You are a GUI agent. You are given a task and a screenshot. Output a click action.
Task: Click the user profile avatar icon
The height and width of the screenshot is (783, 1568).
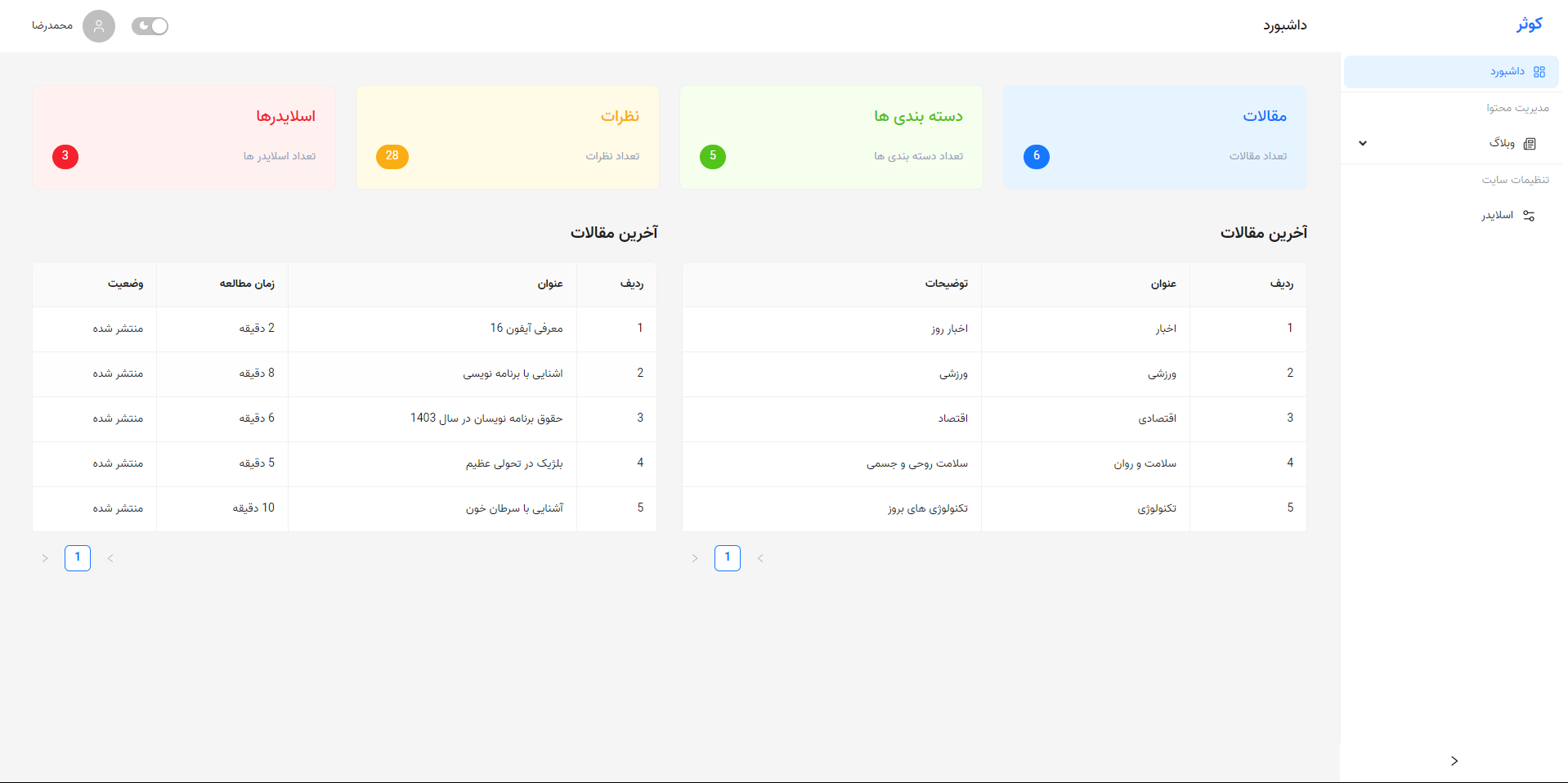click(99, 25)
